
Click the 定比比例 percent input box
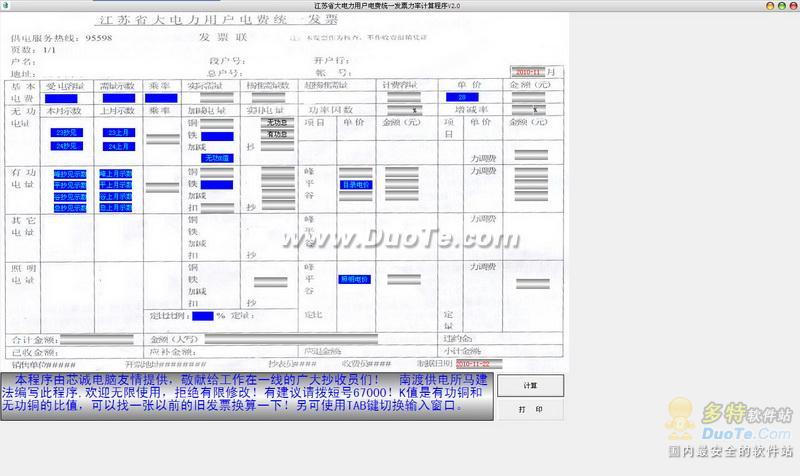tap(203, 316)
